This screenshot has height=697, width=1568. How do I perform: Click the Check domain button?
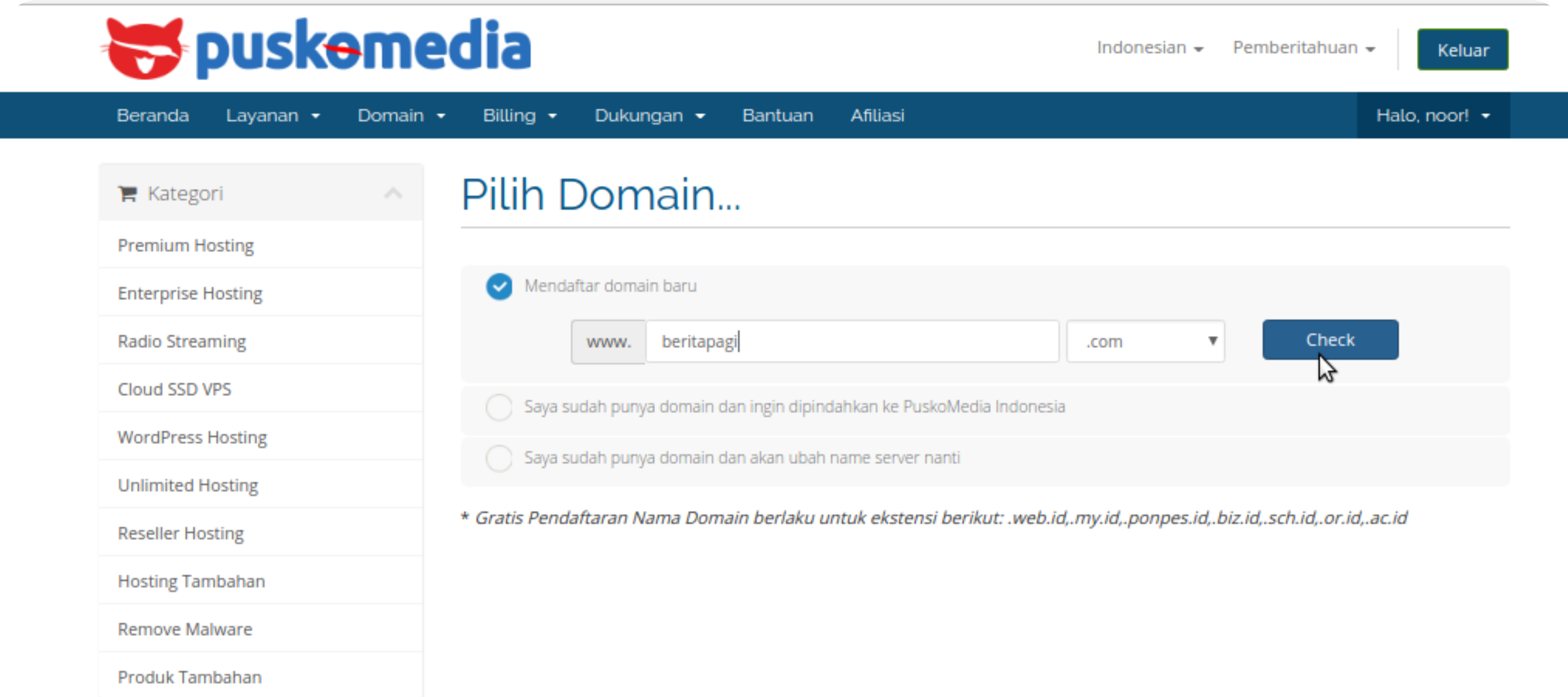(x=1330, y=340)
